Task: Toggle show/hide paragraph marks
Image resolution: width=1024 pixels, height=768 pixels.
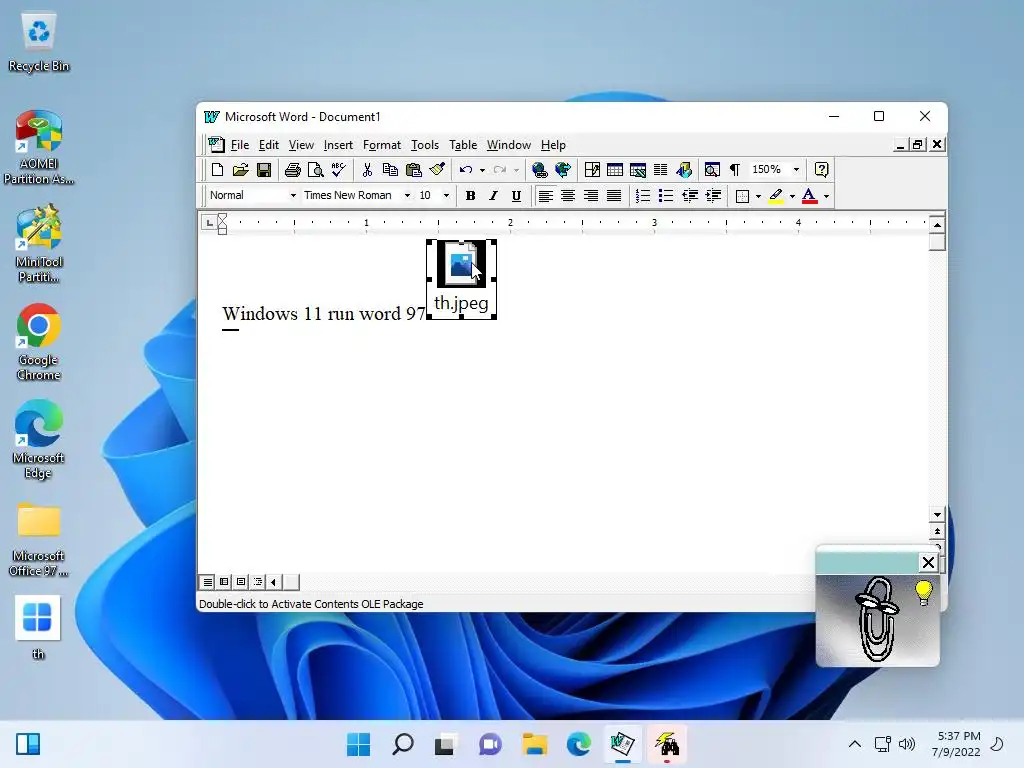Action: coord(735,170)
